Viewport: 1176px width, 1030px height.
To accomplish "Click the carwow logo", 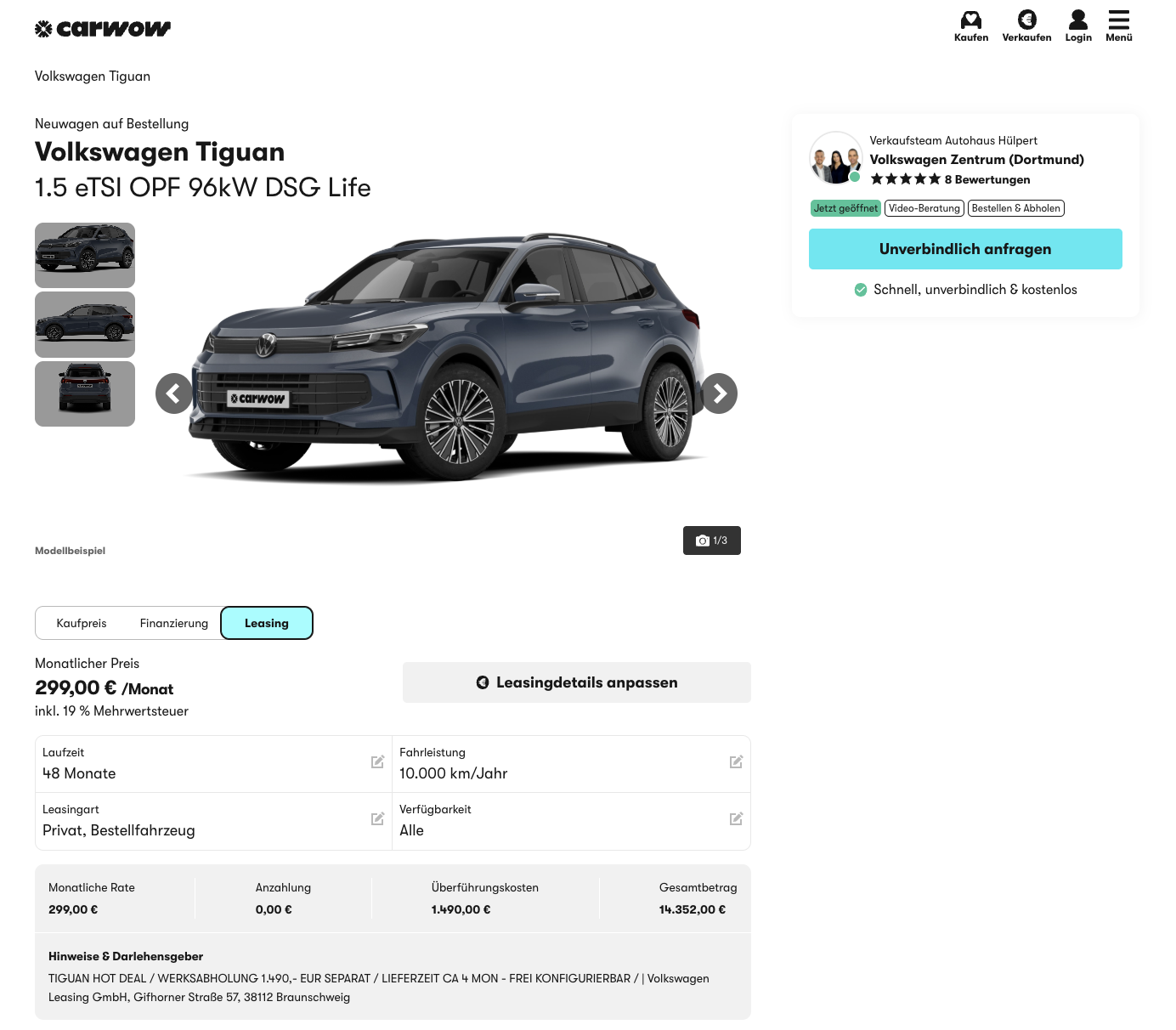I will pyautogui.click(x=103, y=29).
